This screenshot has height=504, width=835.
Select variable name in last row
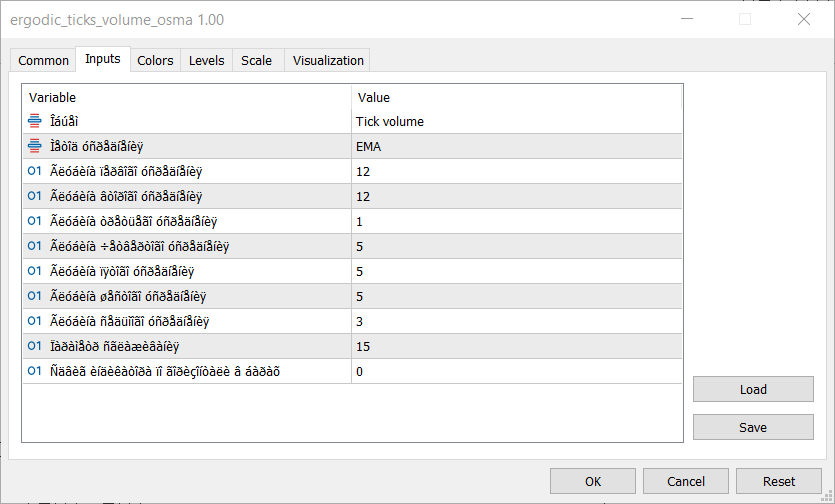[x=165, y=372]
